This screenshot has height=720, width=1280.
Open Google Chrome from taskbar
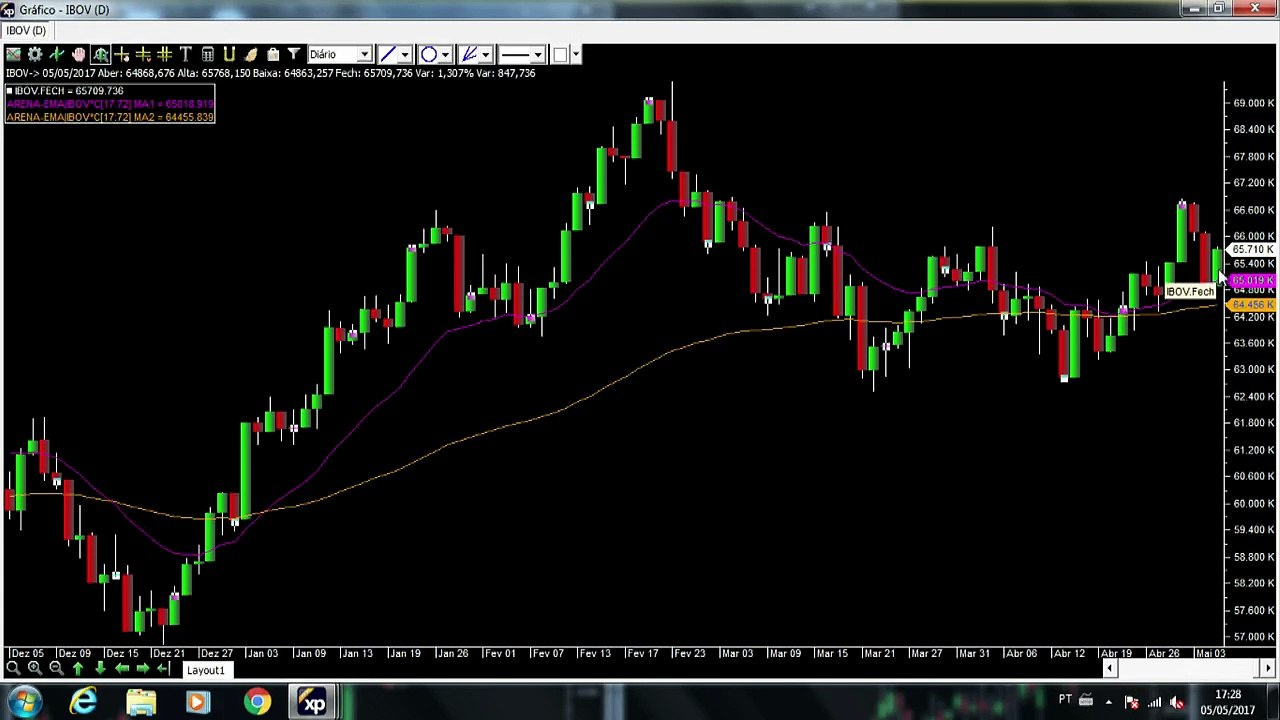click(257, 702)
